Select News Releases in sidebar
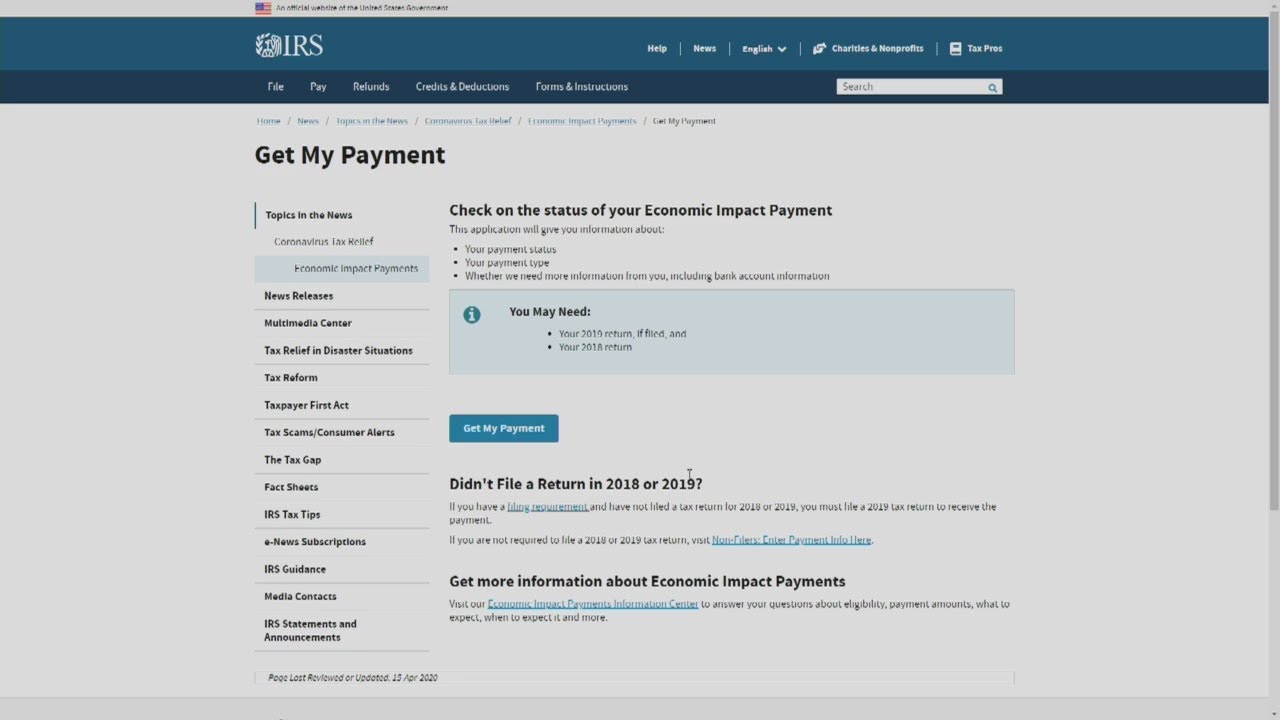 coord(299,296)
